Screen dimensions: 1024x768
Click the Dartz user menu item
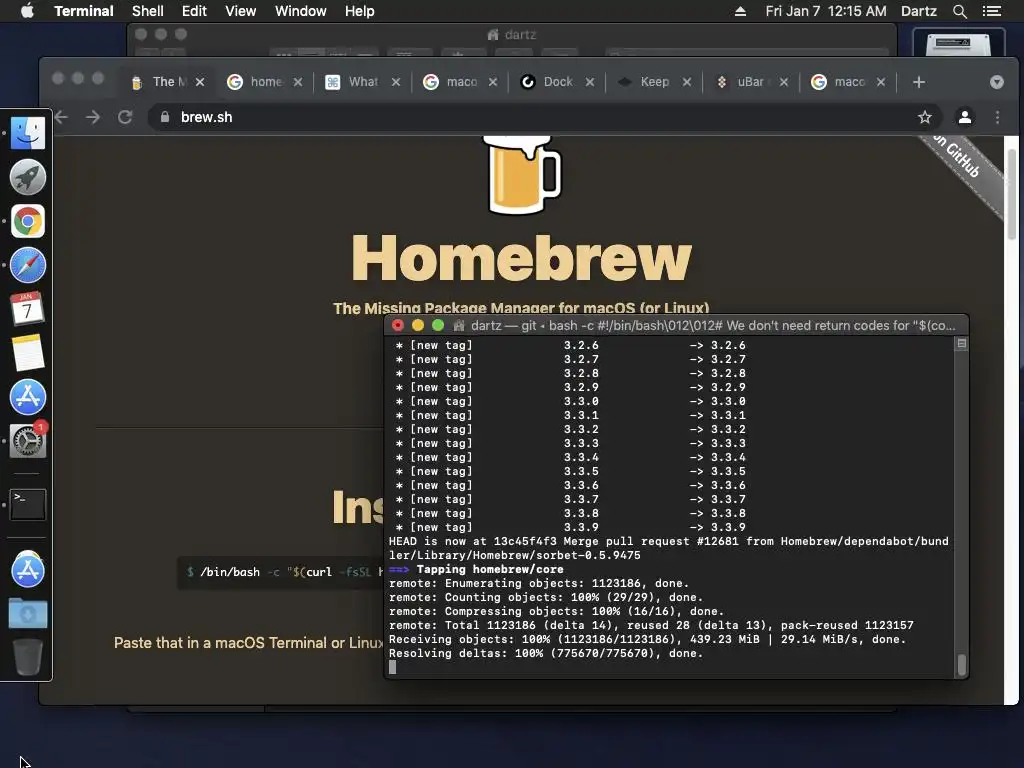point(918,11)
